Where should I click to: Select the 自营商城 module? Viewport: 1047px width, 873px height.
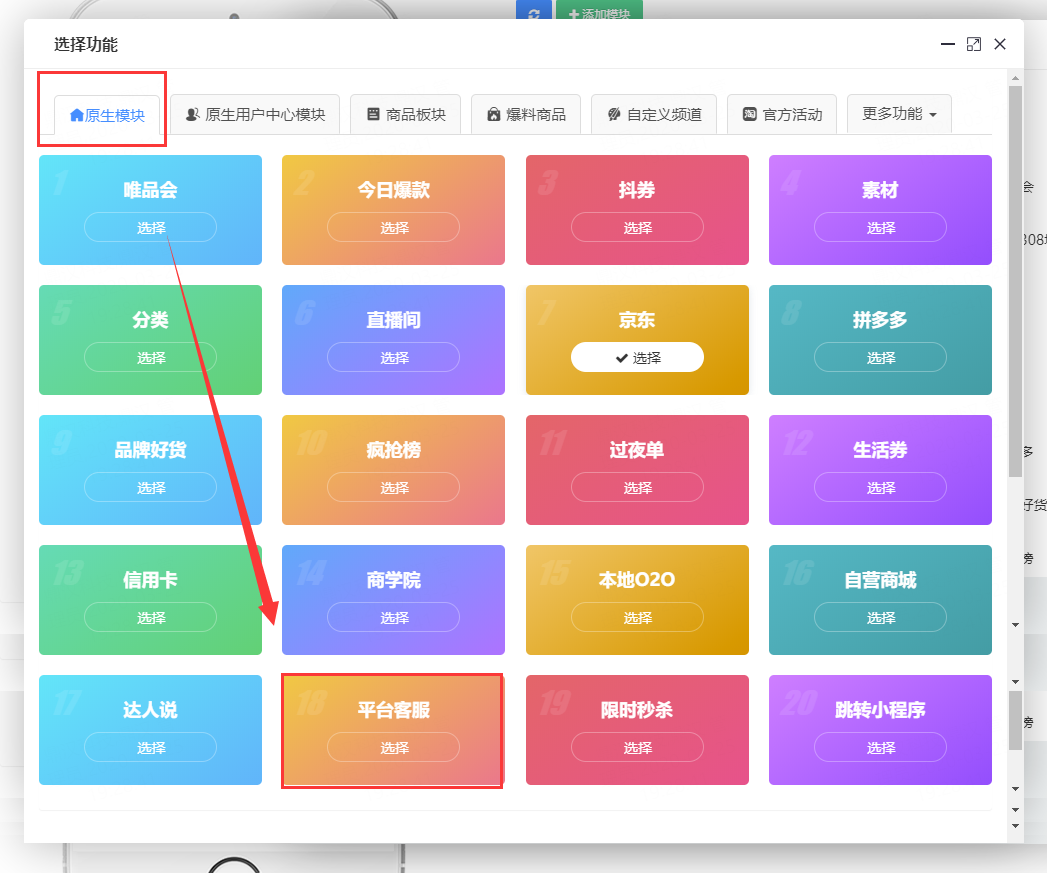pos(880,617)
